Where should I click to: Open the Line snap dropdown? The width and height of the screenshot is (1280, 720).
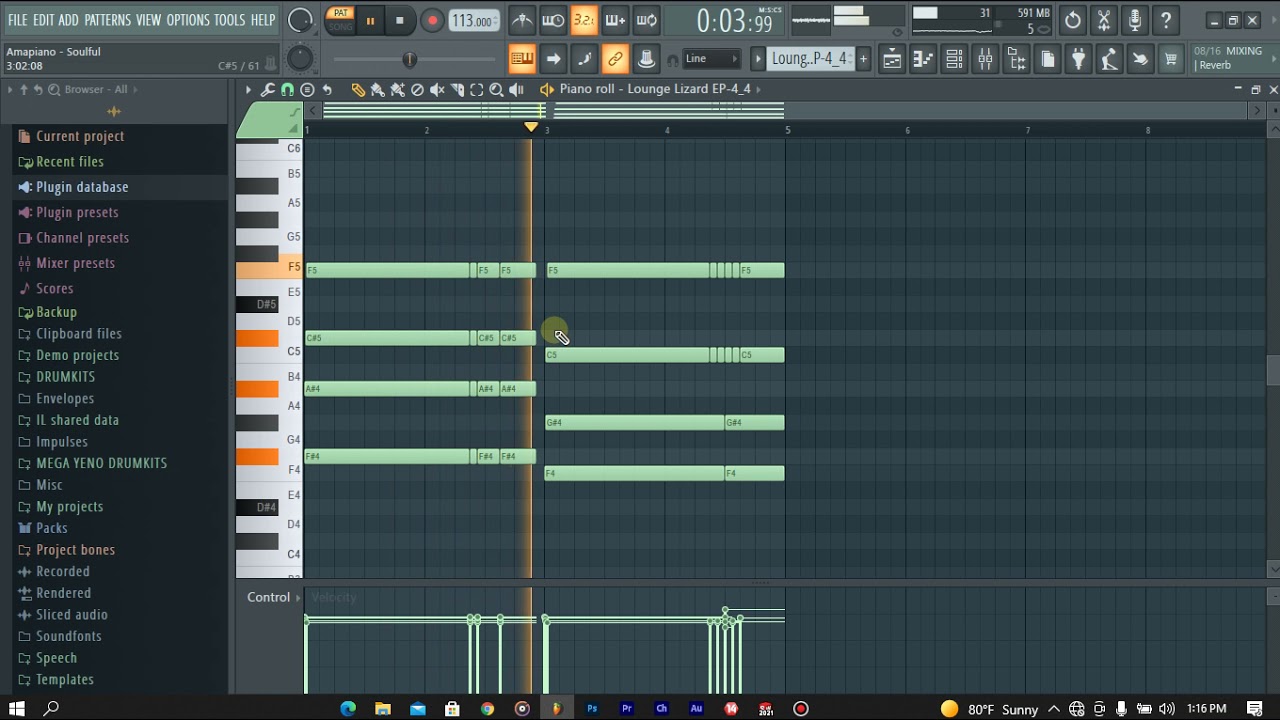click(712, 59)
